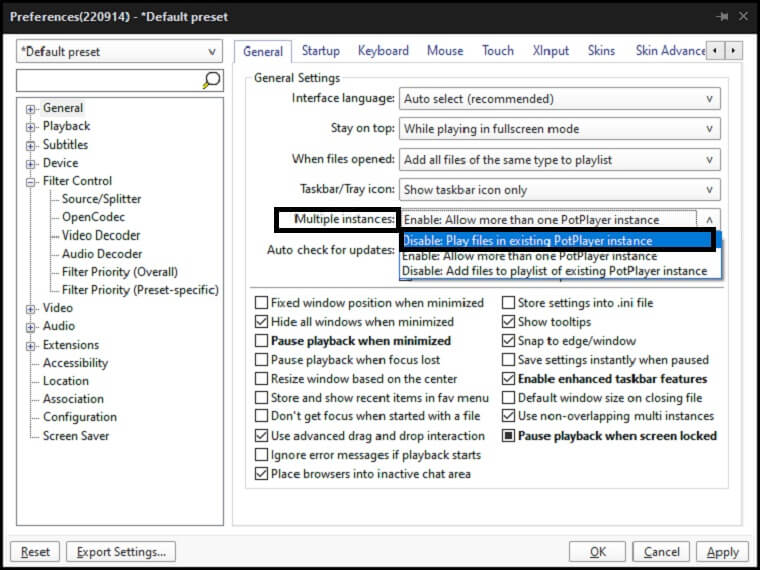Image resolution: width=760 pixels, height=570 pixels.
Task: Select Audio Decoder tree item
Action: point(102,254)
